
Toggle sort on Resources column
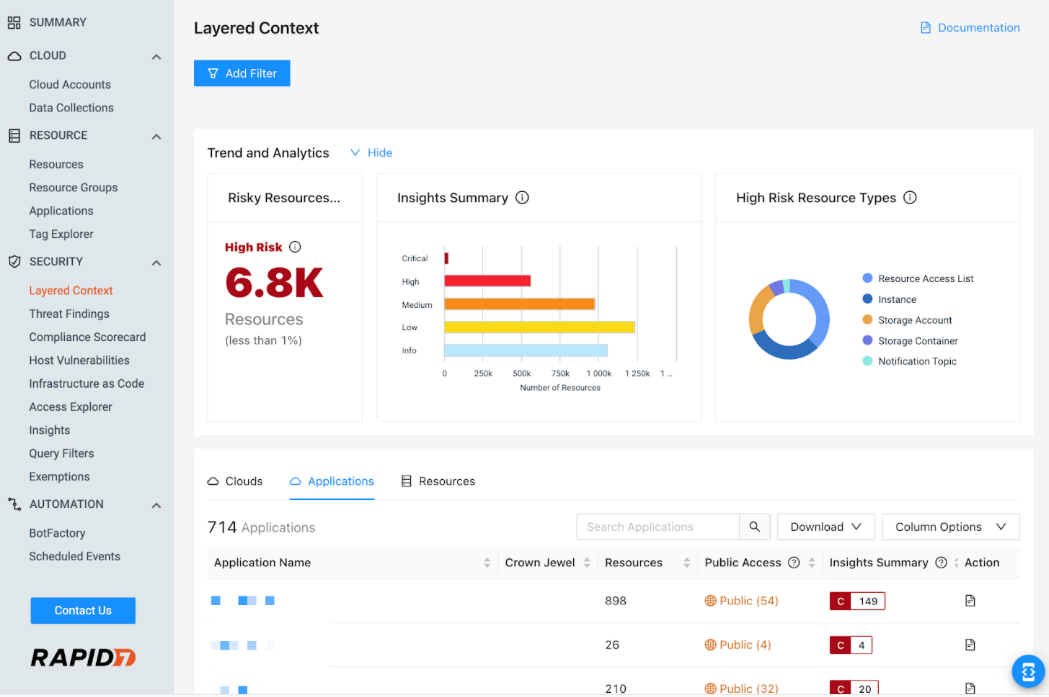[687, 563]
